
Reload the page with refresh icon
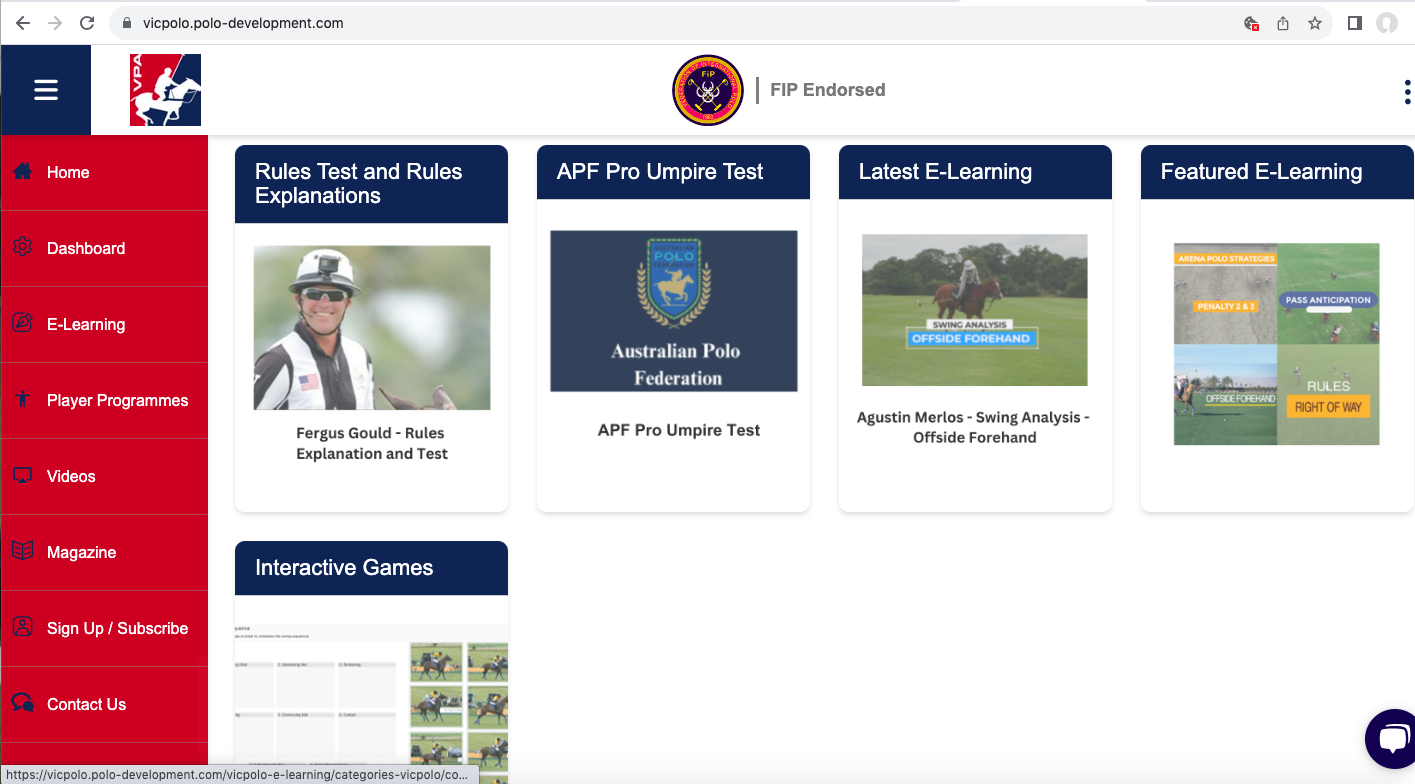click(x=87, y=23)
